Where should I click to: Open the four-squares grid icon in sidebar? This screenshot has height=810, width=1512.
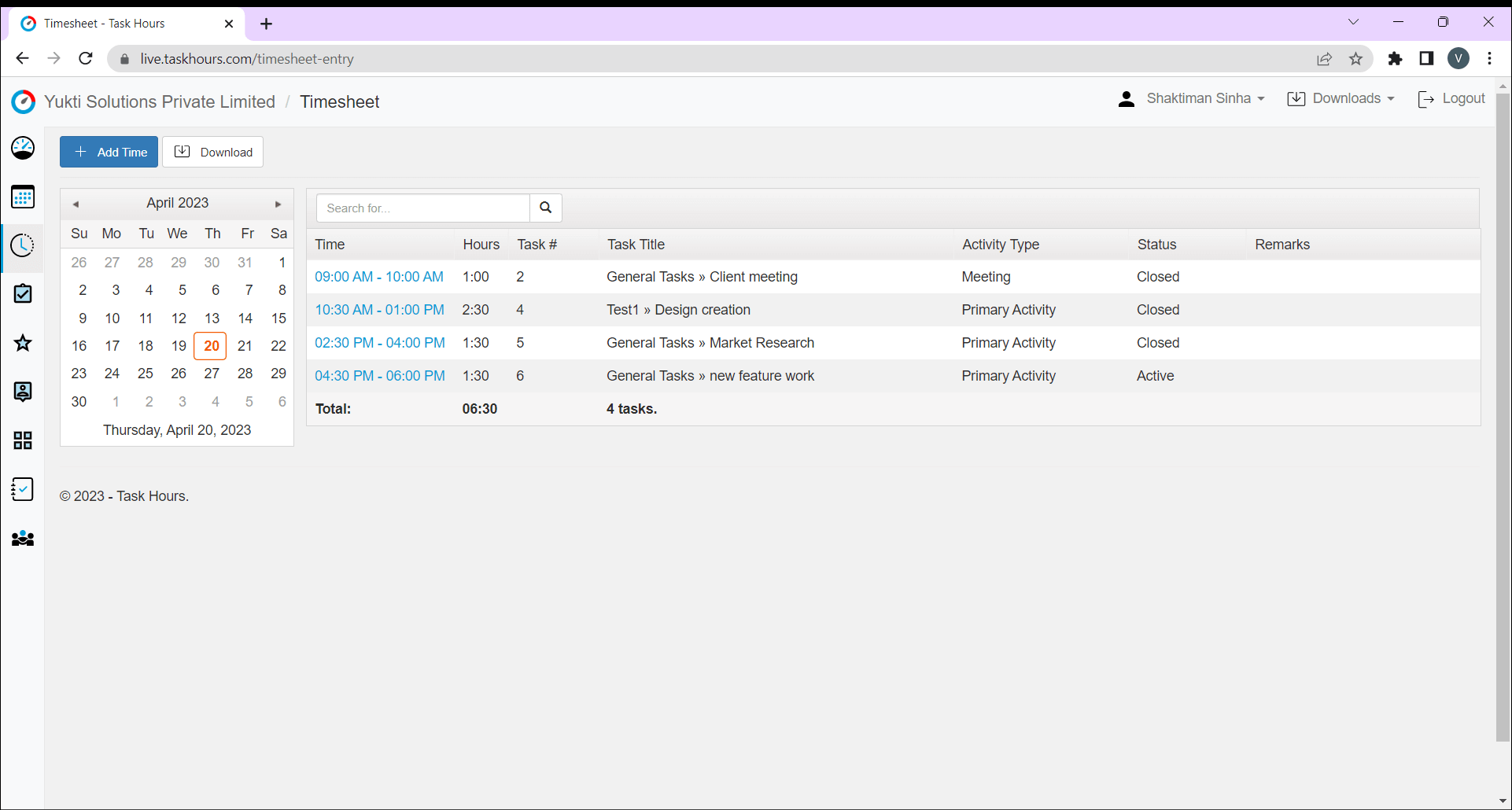click(23, 440)
